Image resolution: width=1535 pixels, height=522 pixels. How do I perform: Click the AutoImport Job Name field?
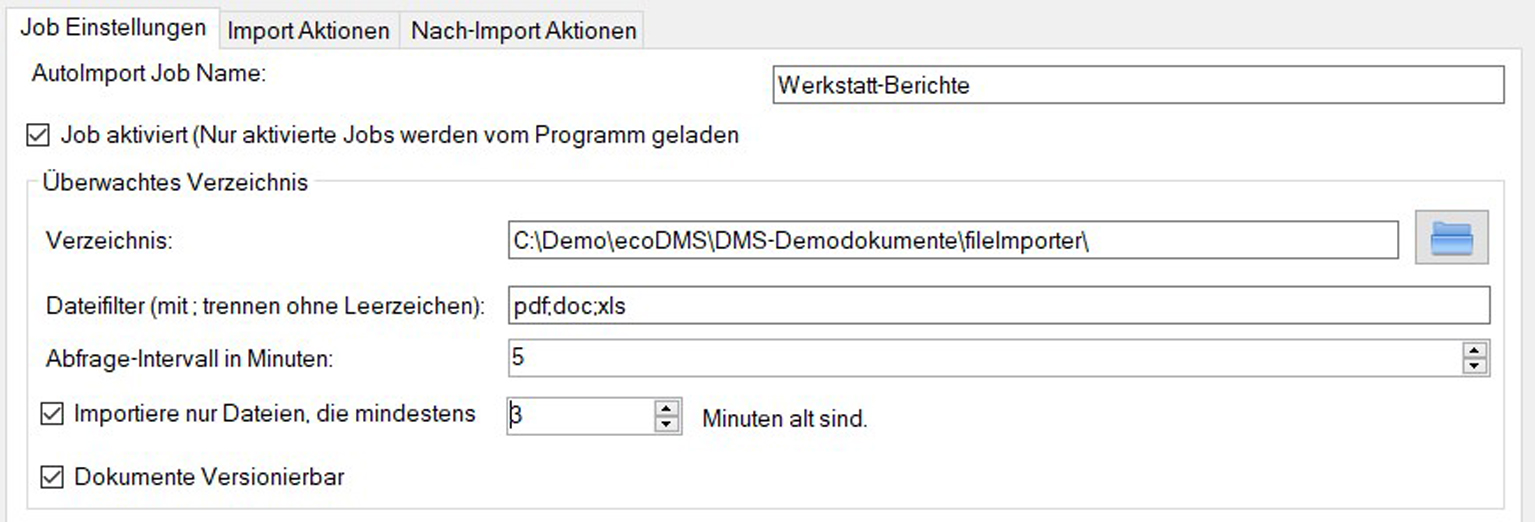coord(1138,85)
